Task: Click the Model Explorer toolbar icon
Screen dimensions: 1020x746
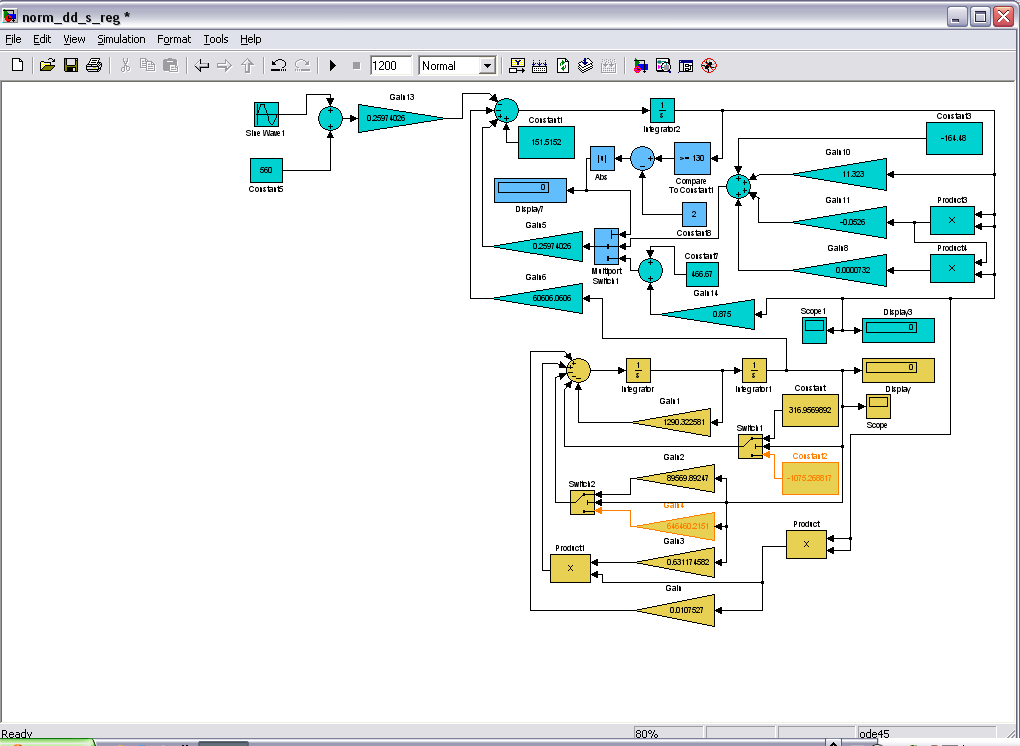Action: pyautogui.click(x=663, y=66)
